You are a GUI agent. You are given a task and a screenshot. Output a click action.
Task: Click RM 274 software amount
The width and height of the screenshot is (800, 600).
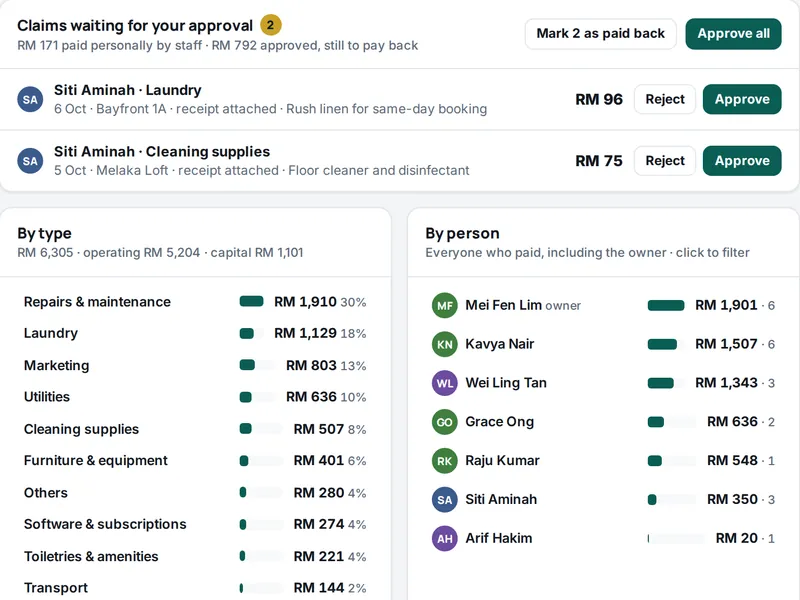pyautogui.click(x=319, y=524)
